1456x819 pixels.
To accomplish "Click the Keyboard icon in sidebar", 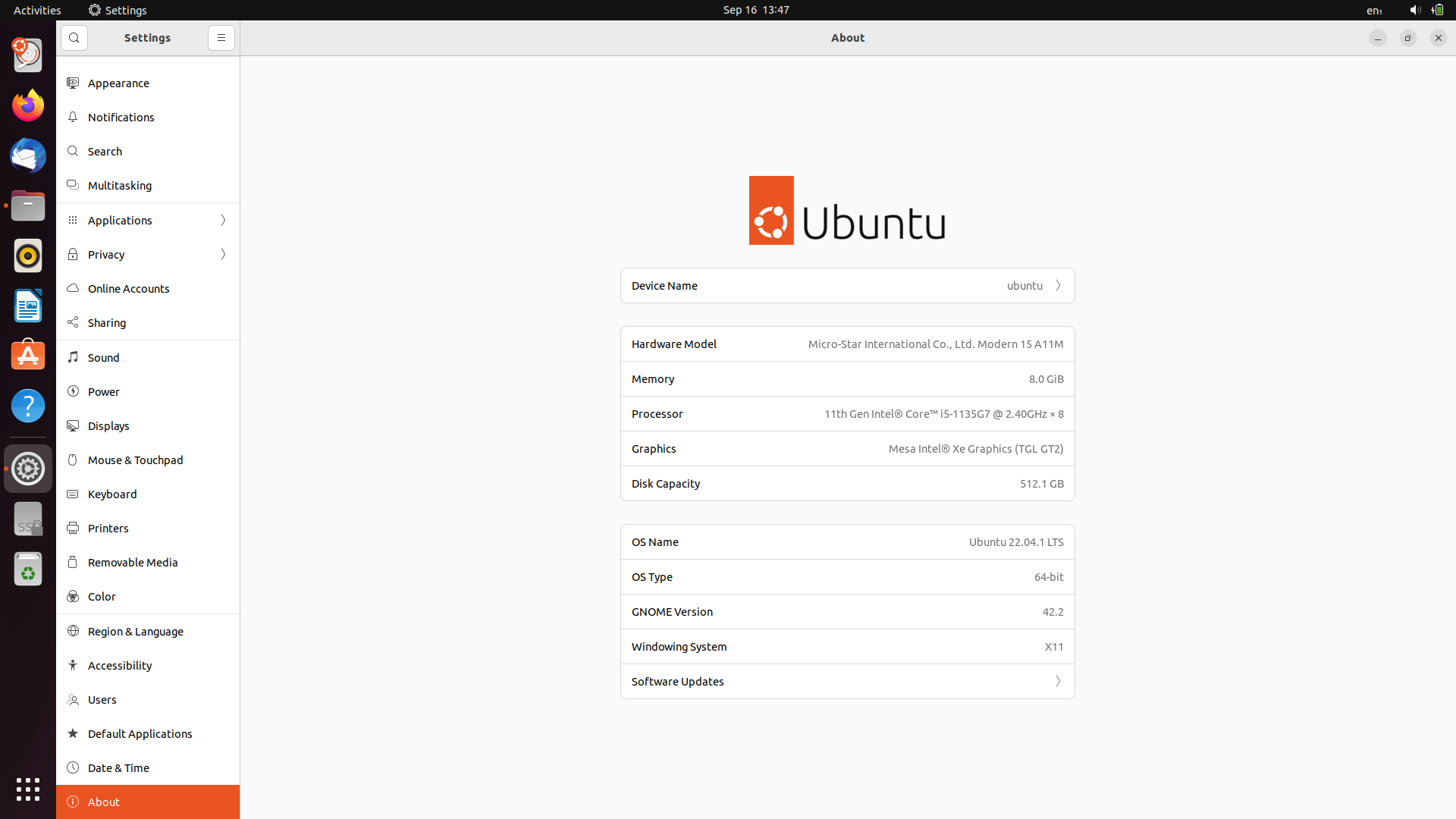I will coord(73,494).
